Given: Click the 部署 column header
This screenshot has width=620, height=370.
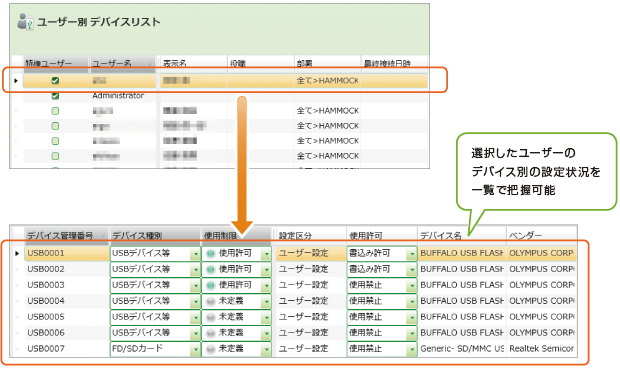Looking at the screenshot, I should pos(327,63).
